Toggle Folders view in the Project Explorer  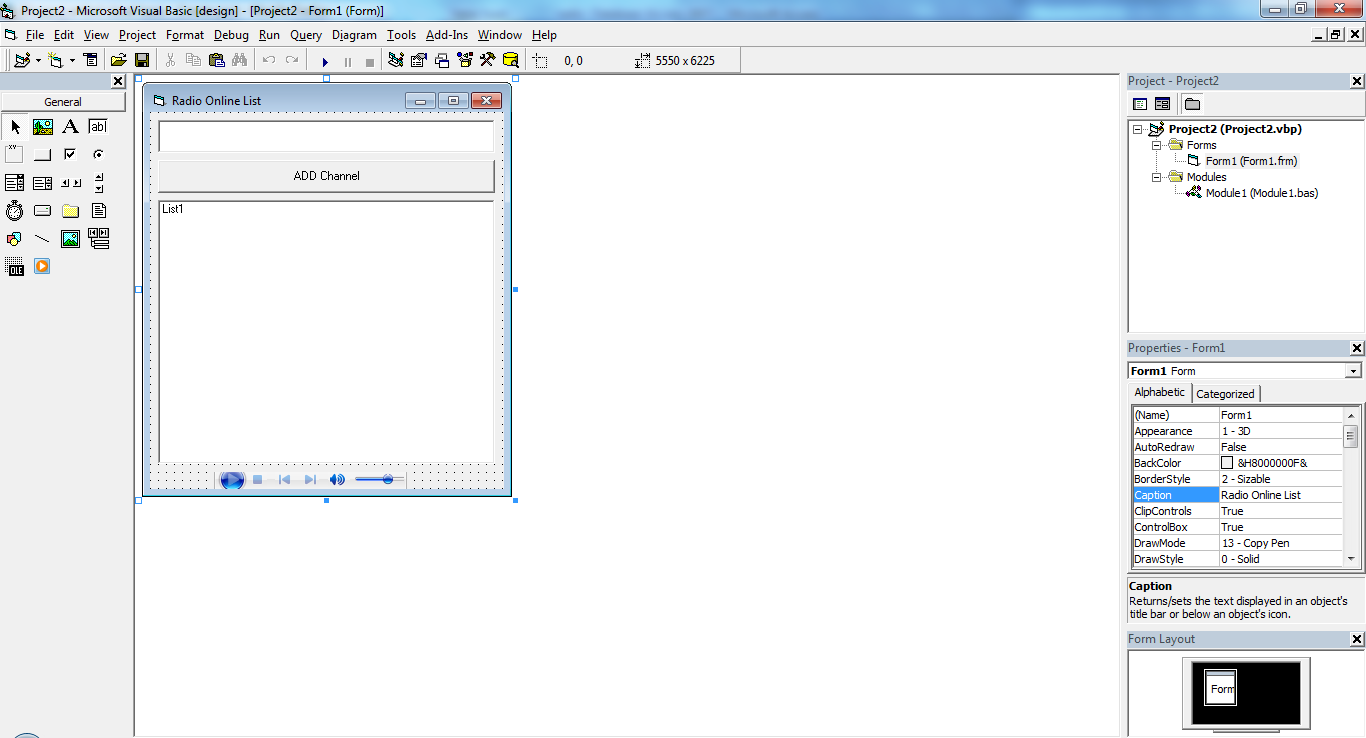(1191, 103)
